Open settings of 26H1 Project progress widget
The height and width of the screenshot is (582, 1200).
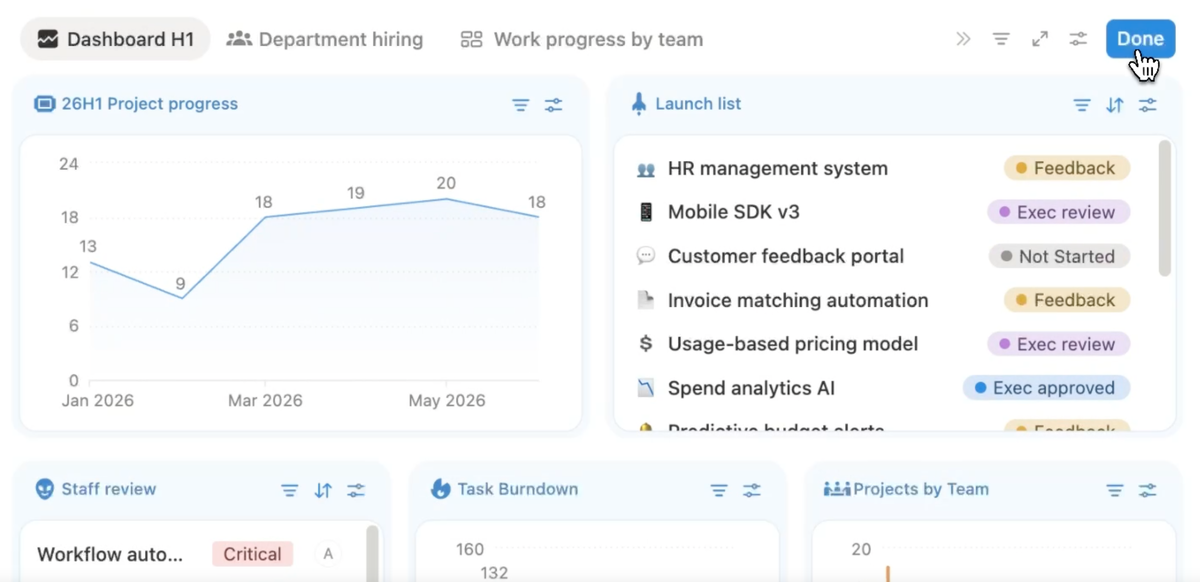554,104
